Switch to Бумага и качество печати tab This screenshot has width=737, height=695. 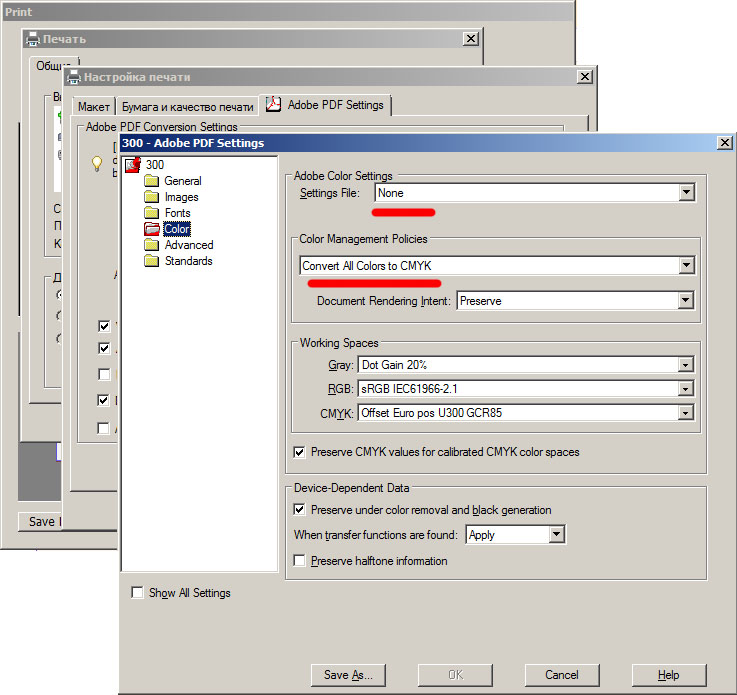188,107
